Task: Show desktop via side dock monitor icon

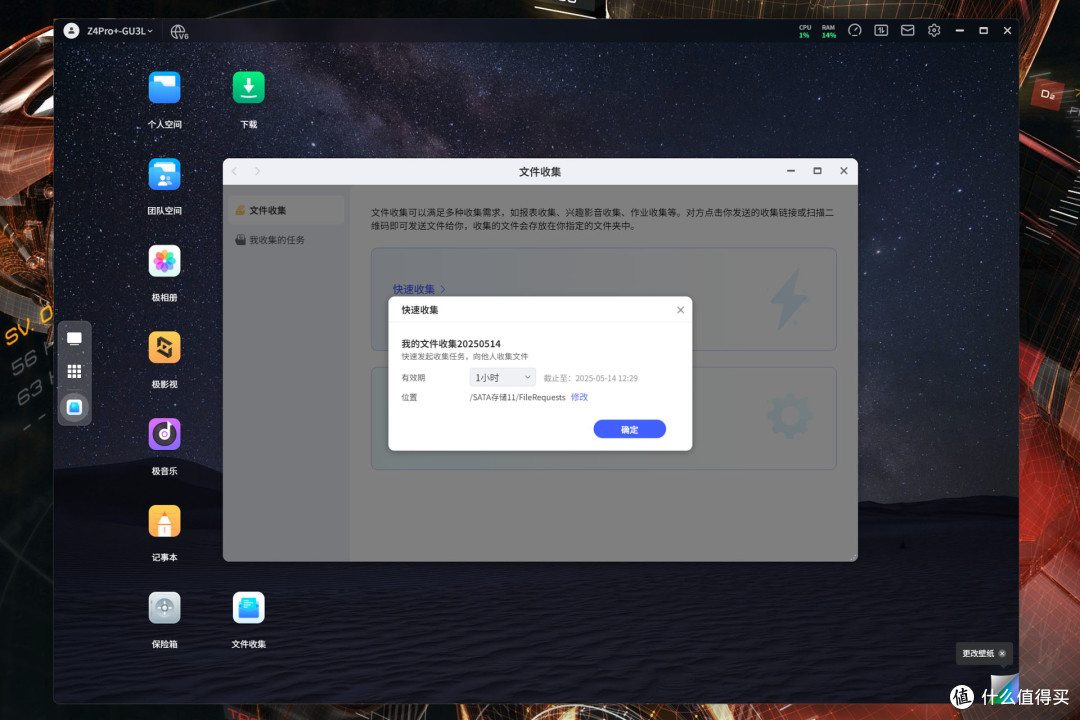Action: tap(74, 338)
